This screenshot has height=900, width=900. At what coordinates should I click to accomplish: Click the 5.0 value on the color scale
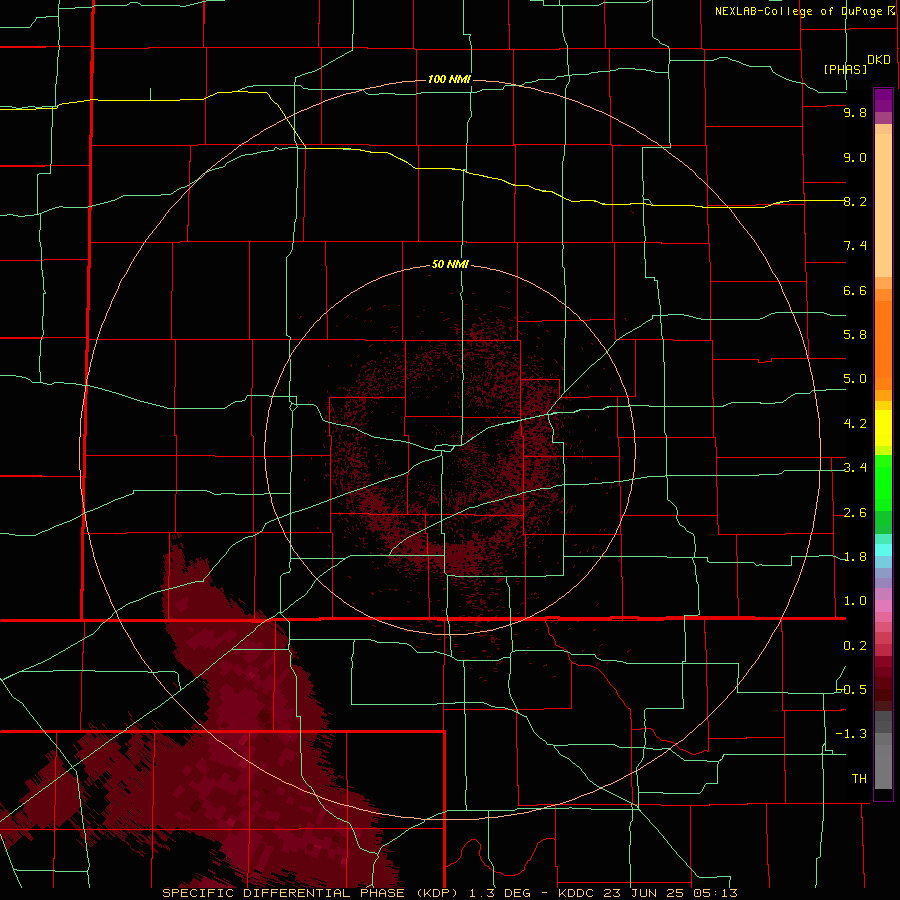tap(855, 379)
